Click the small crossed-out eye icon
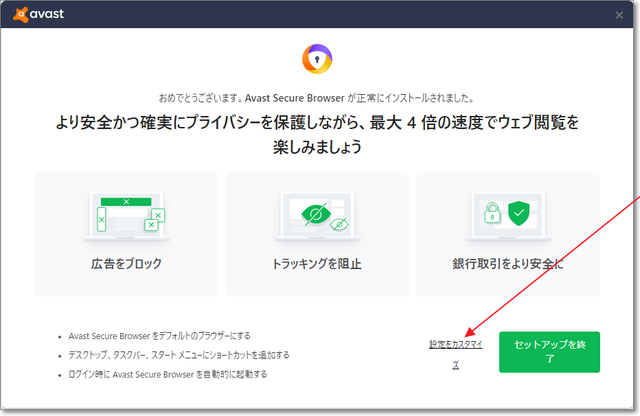 pos(337,225)
